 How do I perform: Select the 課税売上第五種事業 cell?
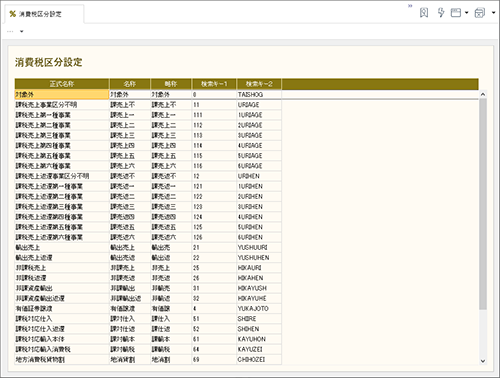point(62,156)
